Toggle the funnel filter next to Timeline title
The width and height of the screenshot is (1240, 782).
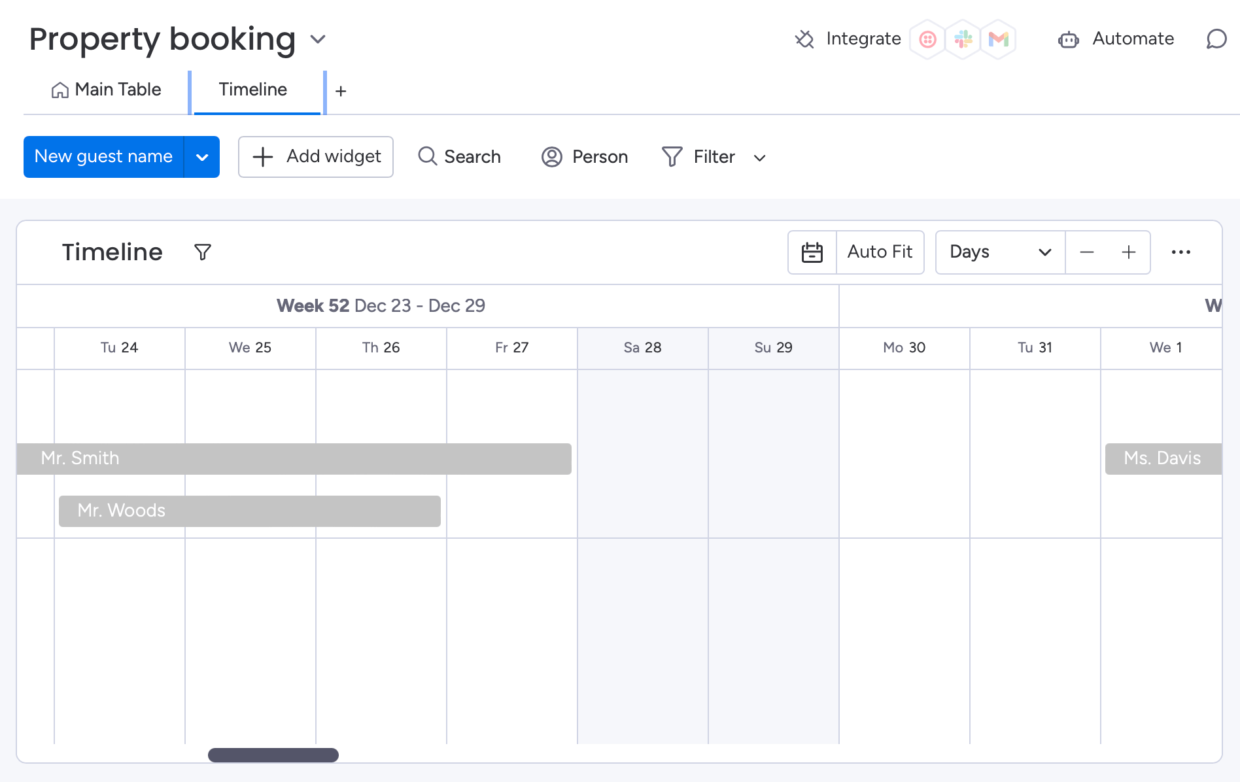[x=202, y=252]
